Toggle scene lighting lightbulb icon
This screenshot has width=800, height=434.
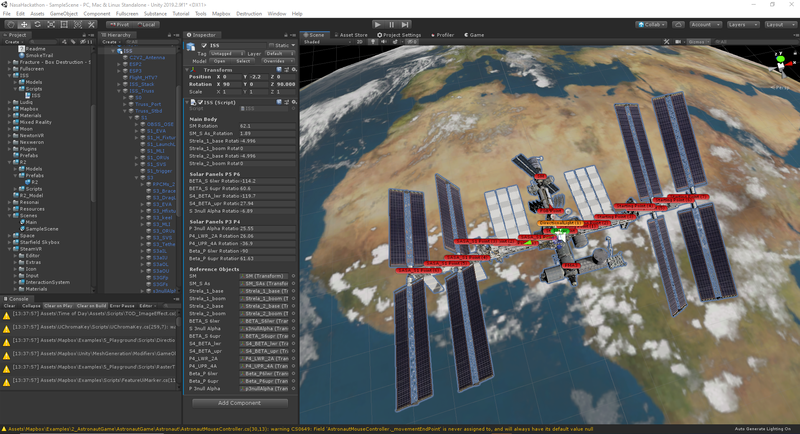[x=373, y=42]
